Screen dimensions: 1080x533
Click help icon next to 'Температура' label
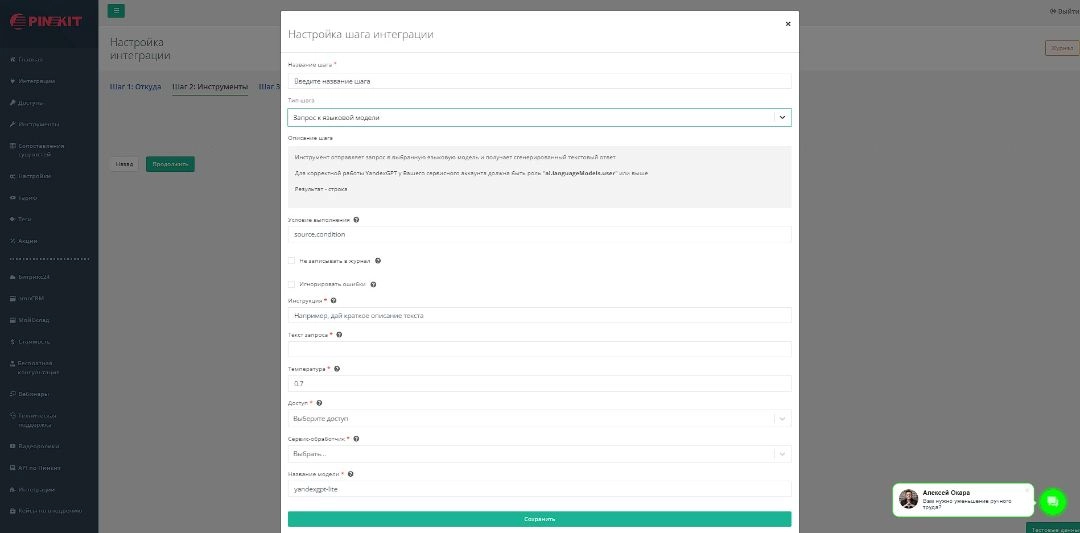click(x=337, y=369)
